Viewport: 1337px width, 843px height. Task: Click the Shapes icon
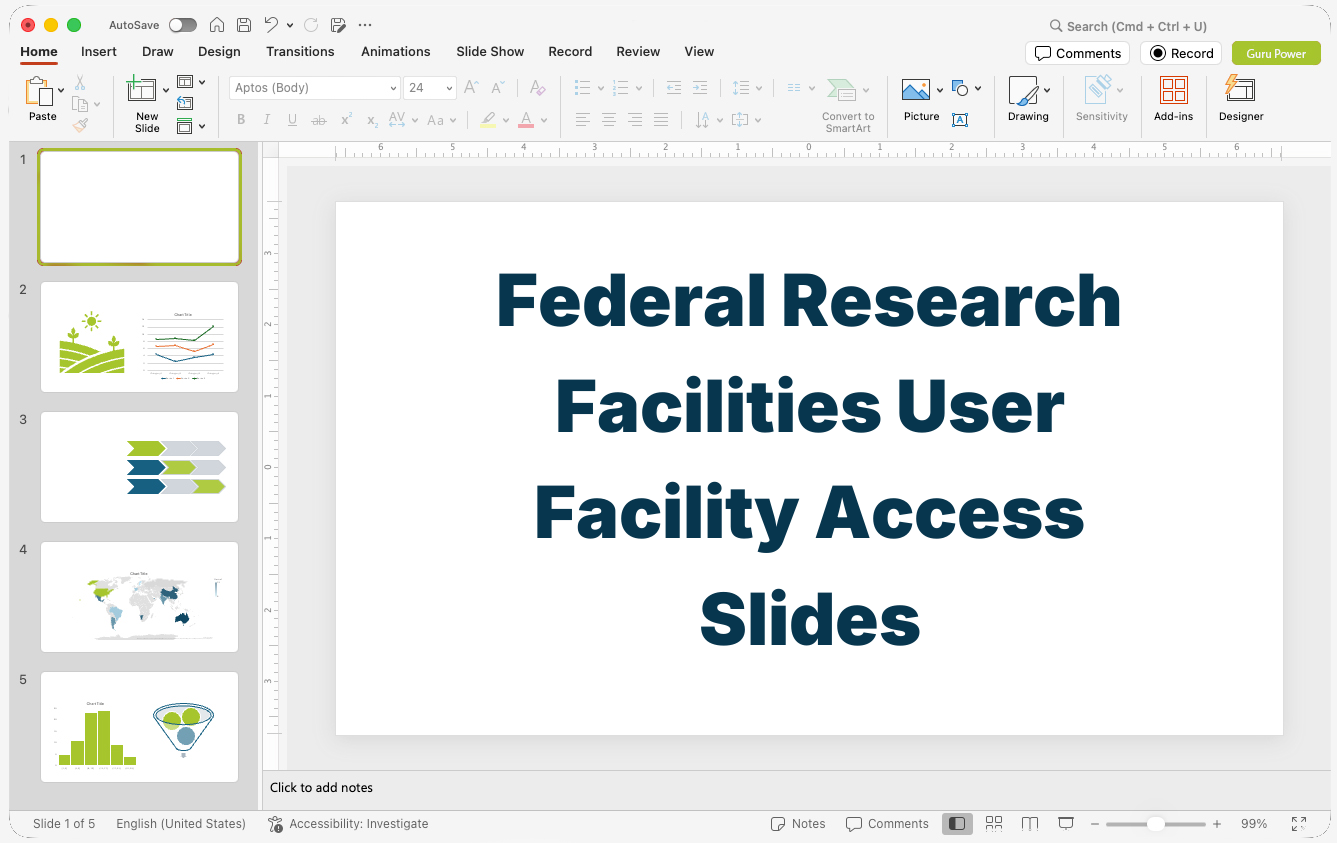tap(960, 88)
